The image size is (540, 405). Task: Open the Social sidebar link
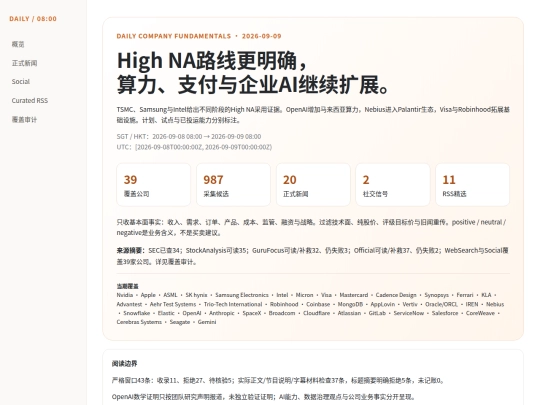(21, 82)
